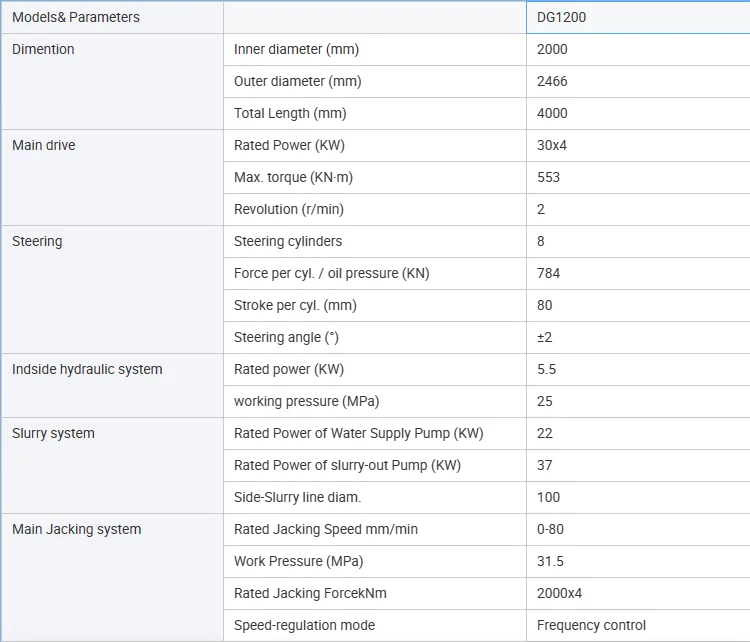
Task: Select the Side-Slurry line diam. label
Action: coord(298,497)
